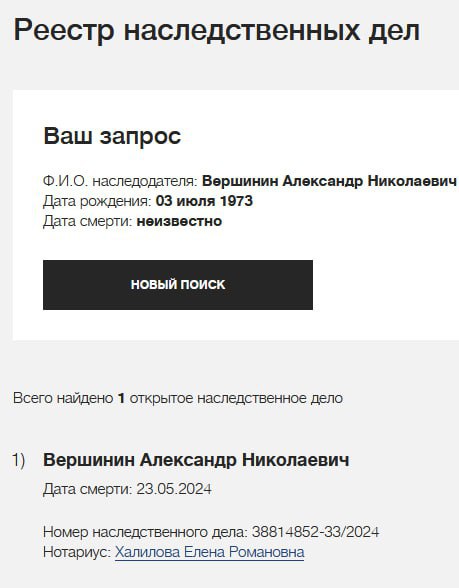Open notary link Халилова Елена Романовна
The height and width of the screenshot is (588, 459).
(209, 552)
